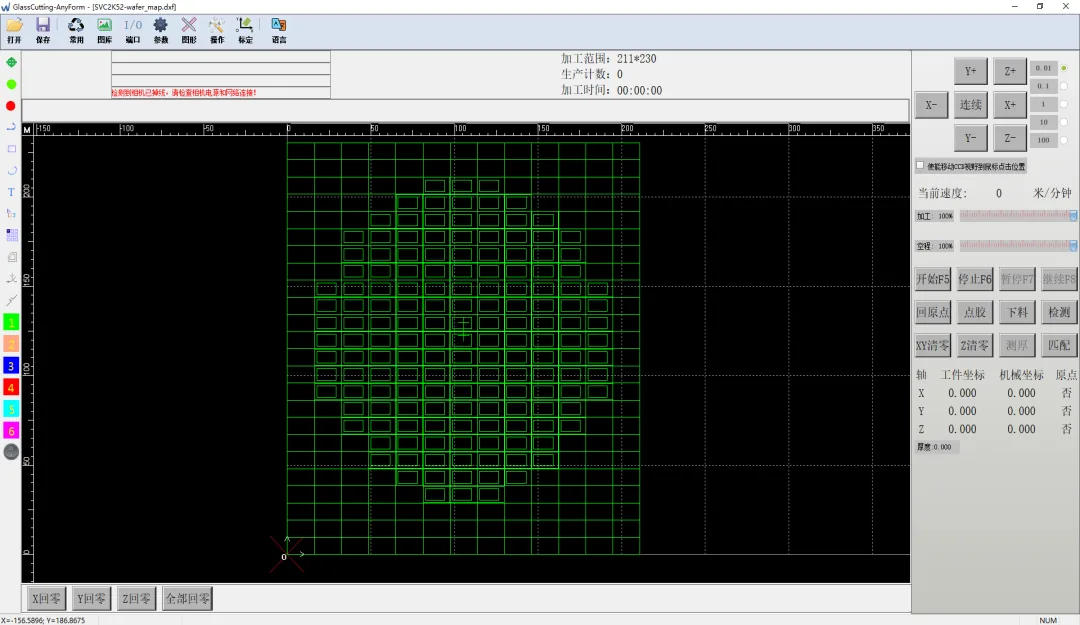Click the 0.01 step value box
Viewport: 1080px width, 625px height.
1043,68
